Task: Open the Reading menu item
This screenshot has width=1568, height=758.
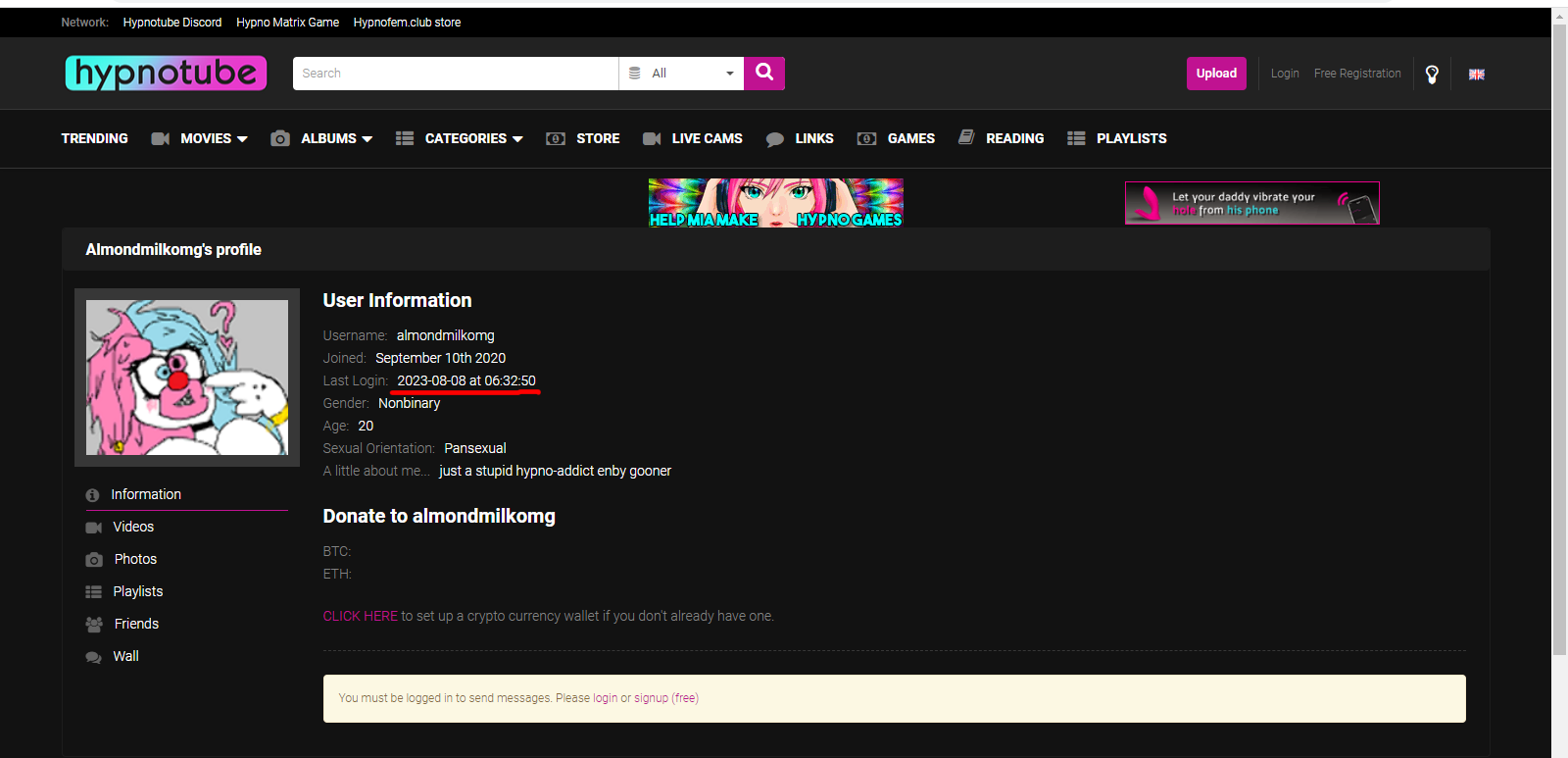Action: (x=1015, y=138)
